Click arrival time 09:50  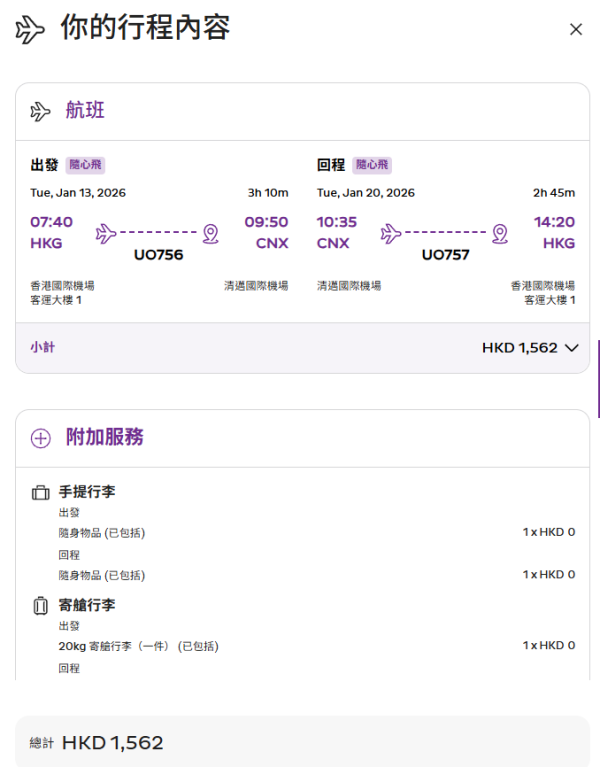(267, 222)
